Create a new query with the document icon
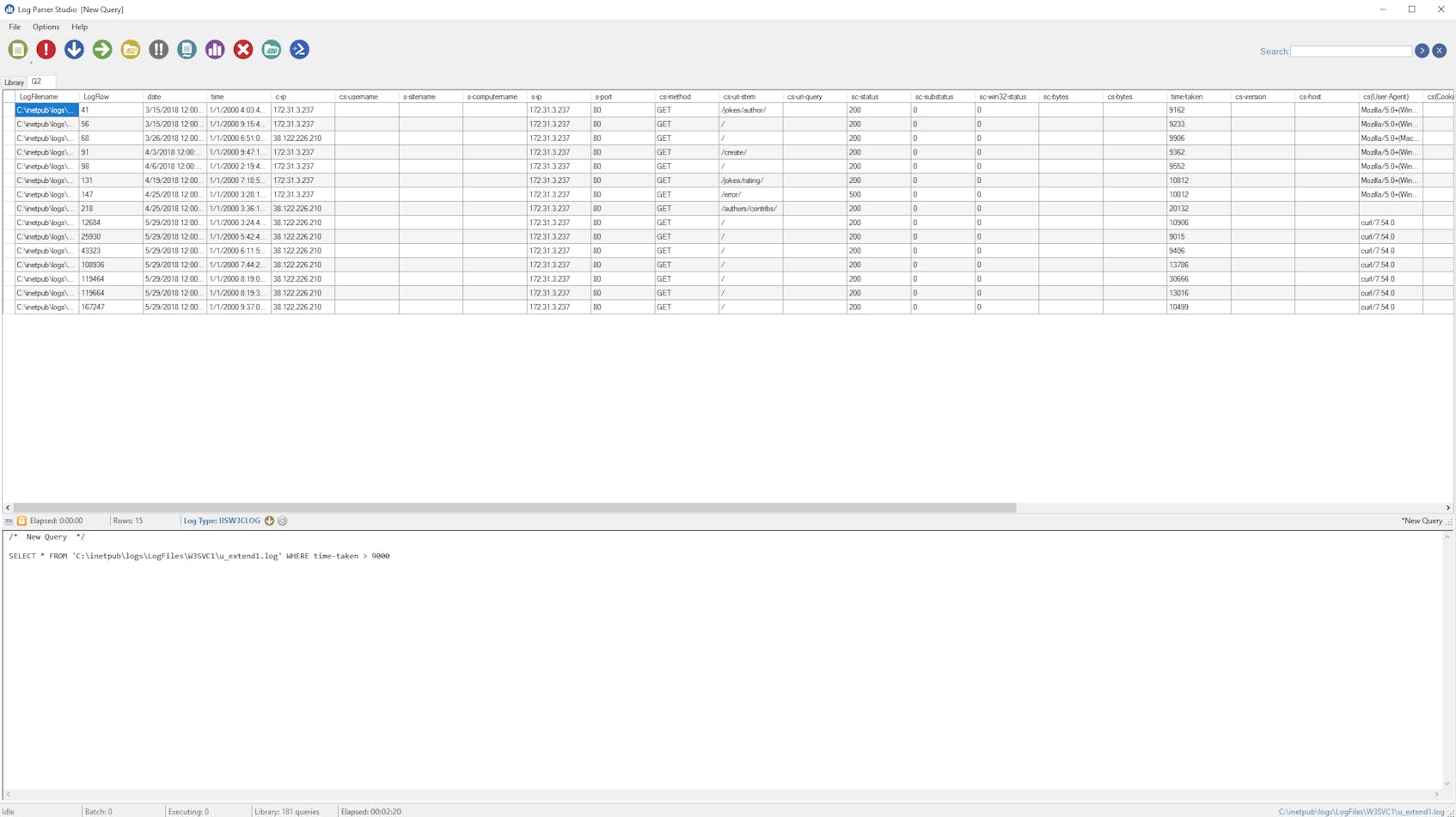The width and height of the screenshot is (1456, 817). pos(18,50)
